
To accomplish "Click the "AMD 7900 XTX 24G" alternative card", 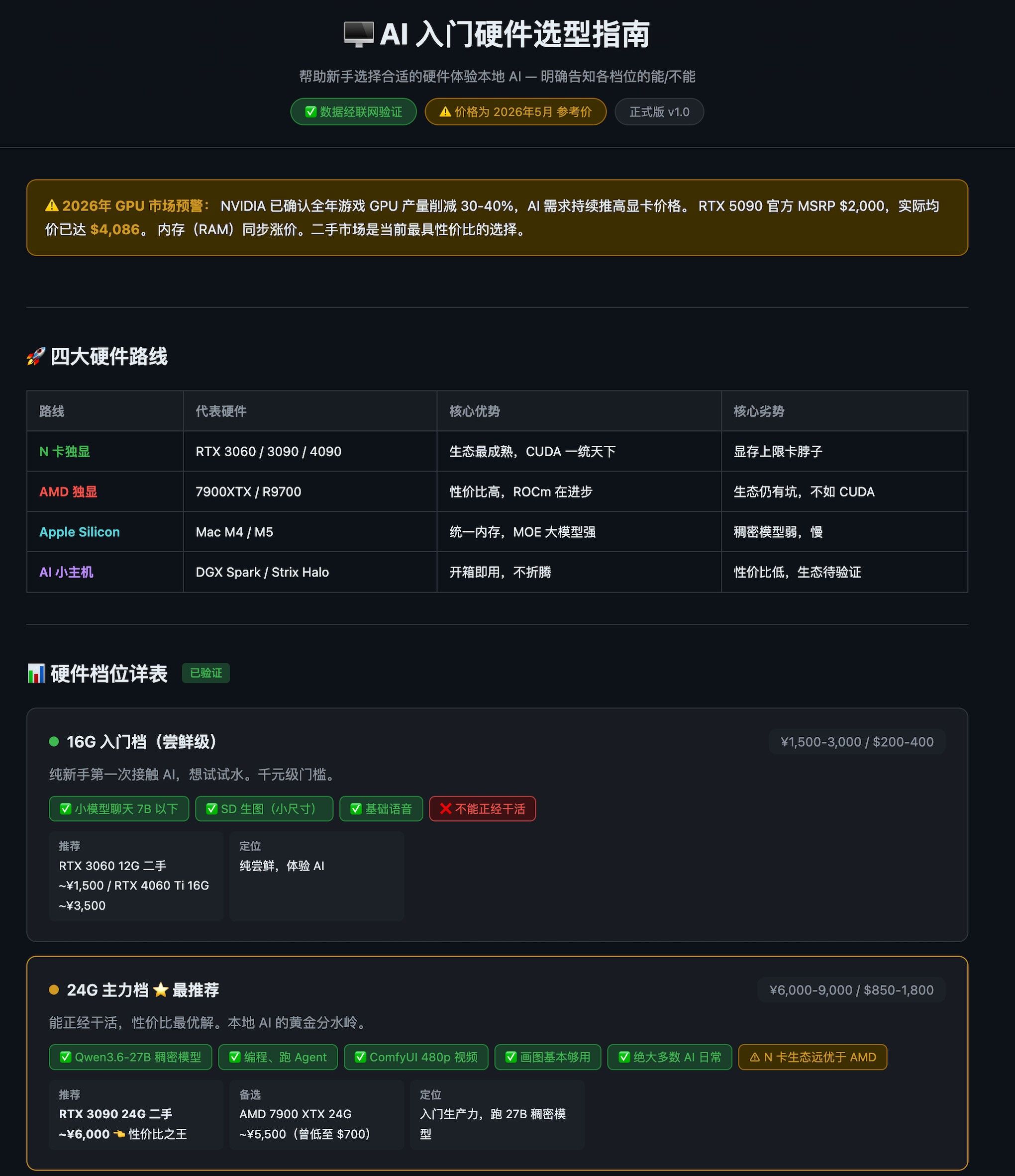I will tap(317, 1115).
